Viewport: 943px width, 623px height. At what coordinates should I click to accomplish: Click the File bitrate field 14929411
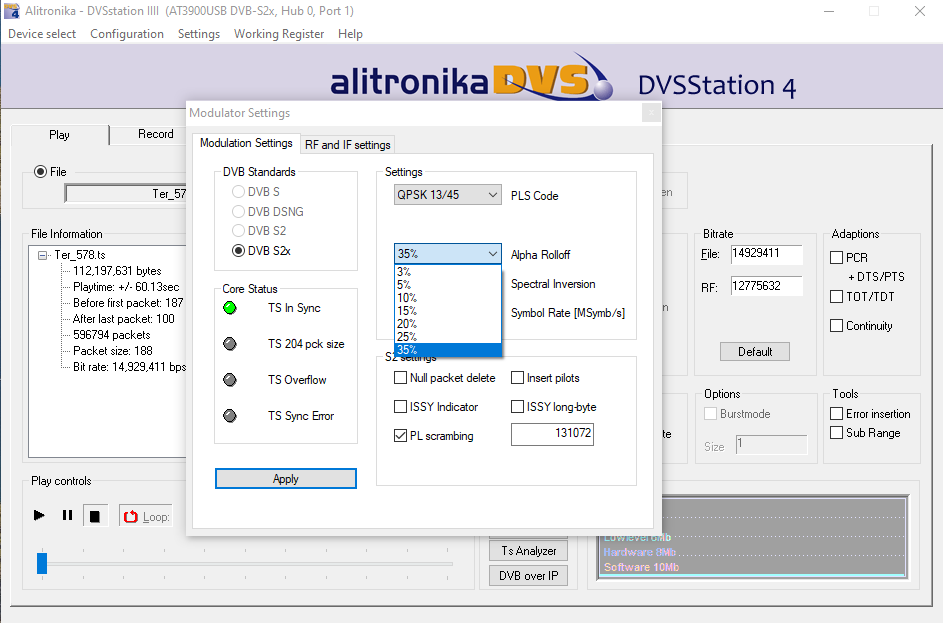coord(767,254)
